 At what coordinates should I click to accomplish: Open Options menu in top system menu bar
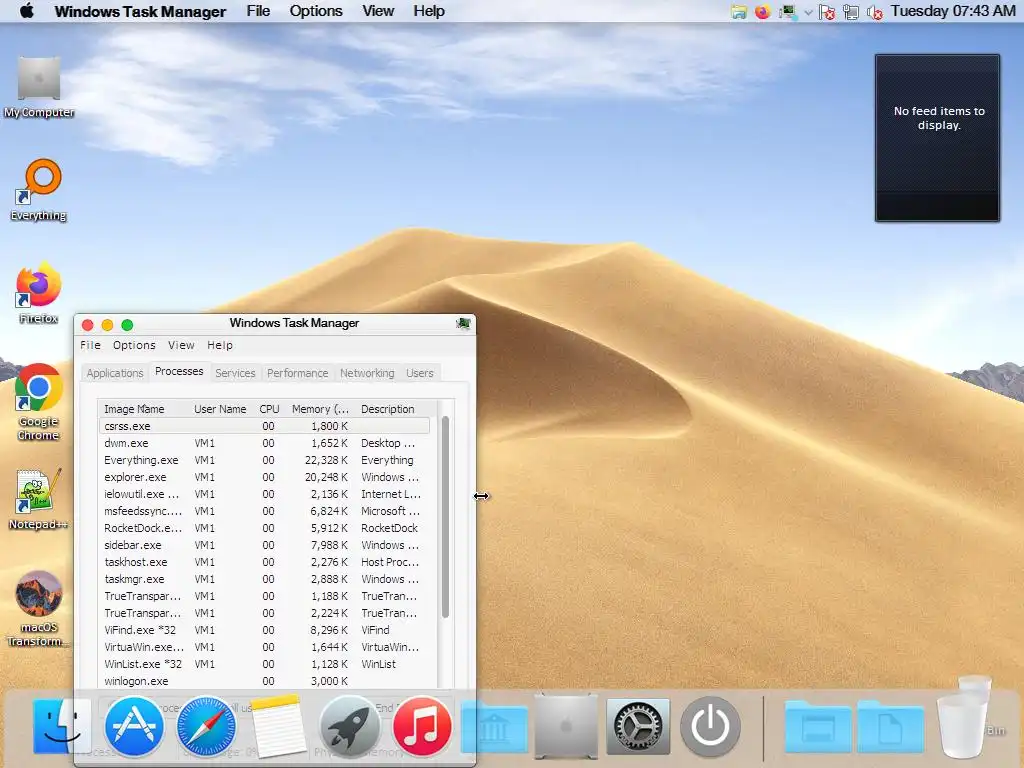click(x=316, y=11)
